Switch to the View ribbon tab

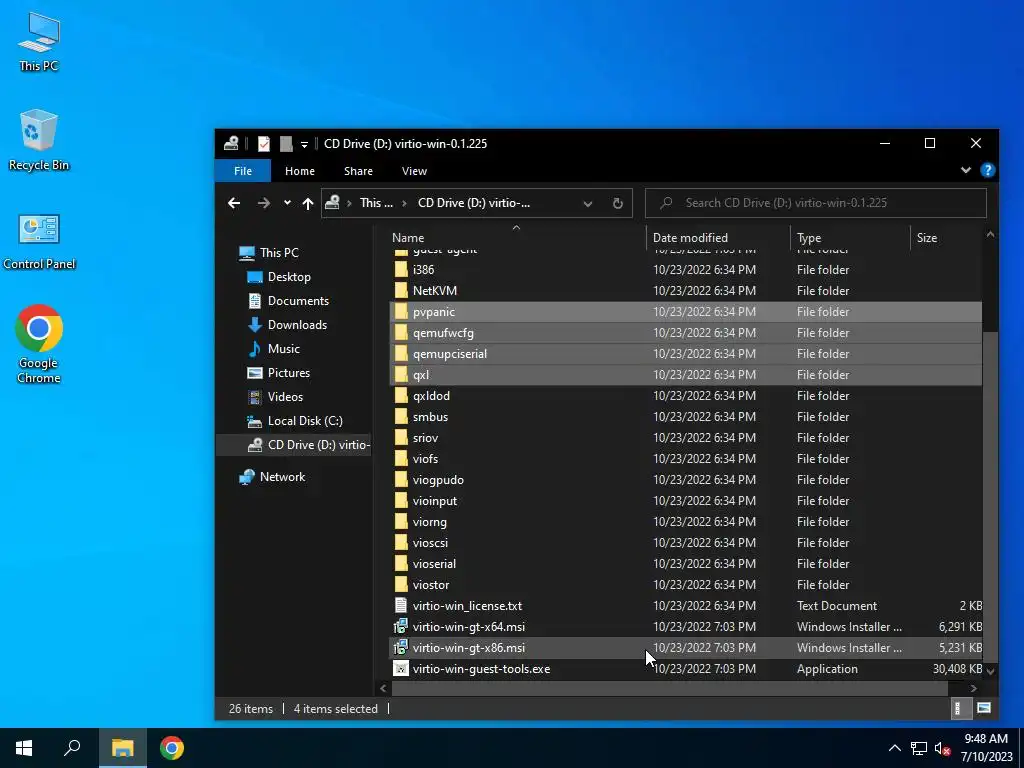click(x=414, y=171)
